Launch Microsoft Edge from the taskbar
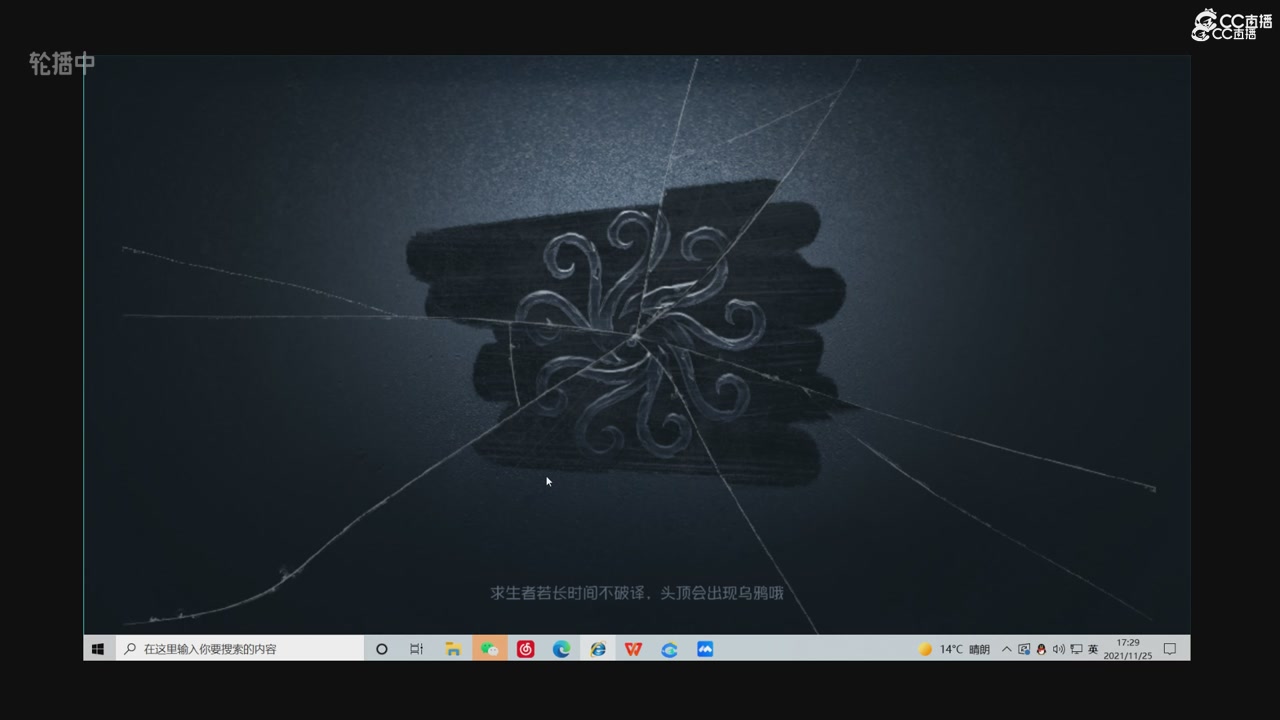This screenshot has height=720, width=1280. [x=561, y=649]
